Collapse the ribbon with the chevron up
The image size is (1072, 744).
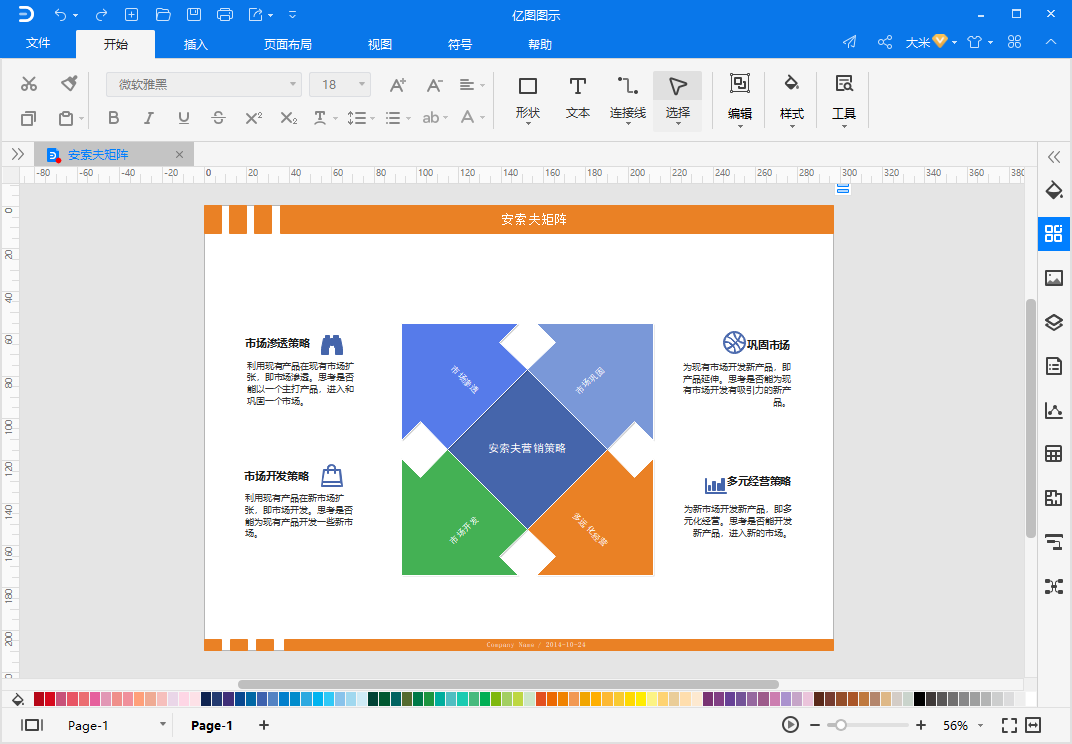pyautogui.click(x=1051, y=42)
